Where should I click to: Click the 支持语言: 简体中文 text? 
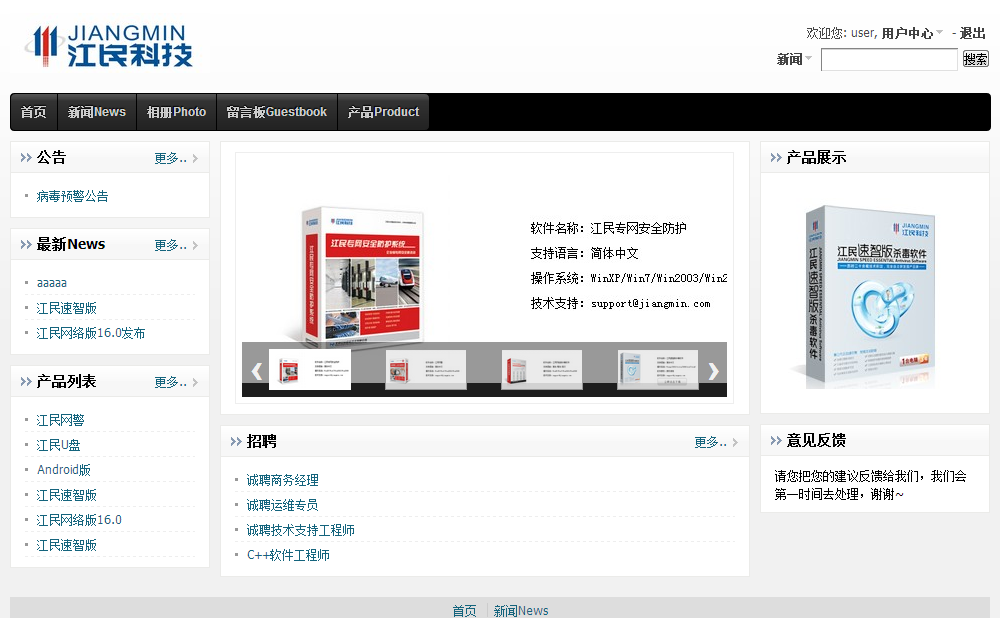pos(584,253)
